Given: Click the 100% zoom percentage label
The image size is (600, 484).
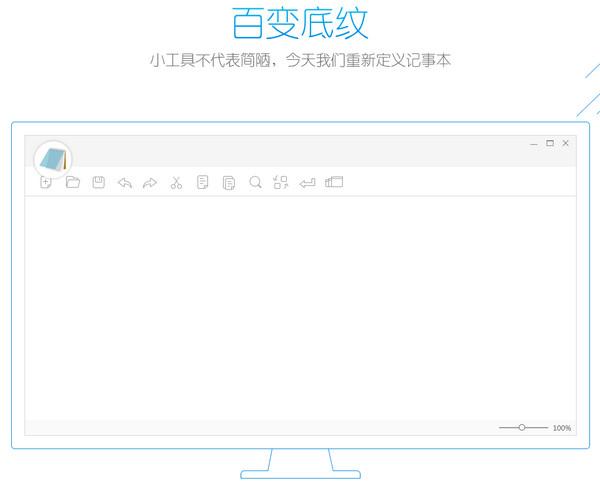Looking at the screenshot, I should [562, 428].
